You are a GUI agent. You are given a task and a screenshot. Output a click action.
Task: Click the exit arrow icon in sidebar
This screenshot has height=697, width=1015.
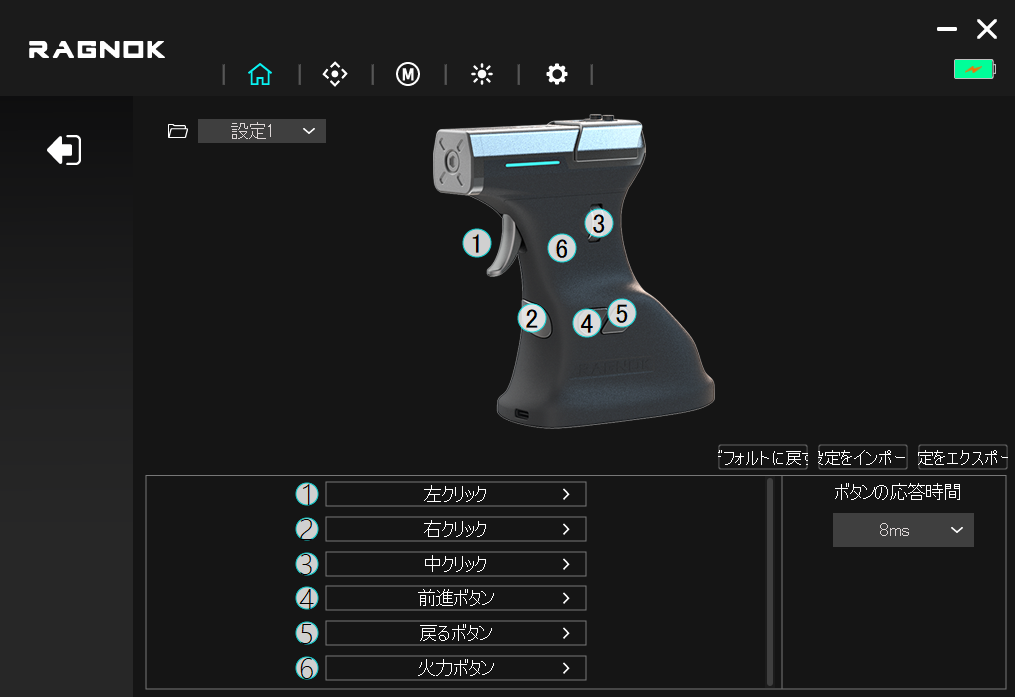coord(64,151)
